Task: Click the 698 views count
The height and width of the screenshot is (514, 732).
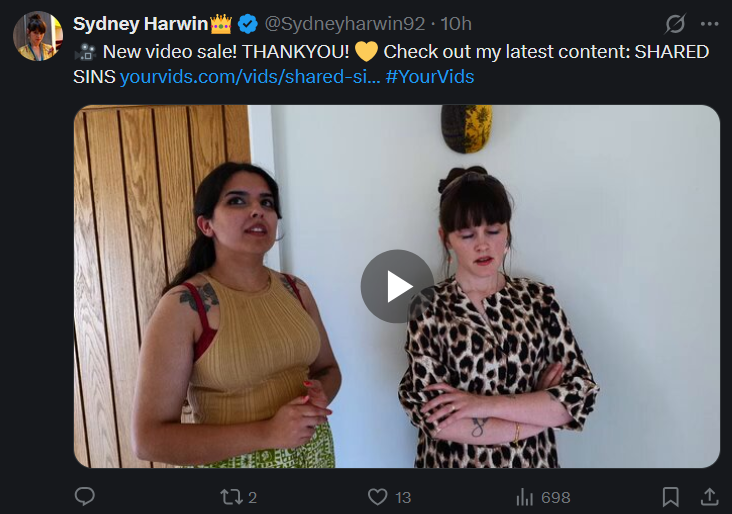Action: click(x=556, y=498)
